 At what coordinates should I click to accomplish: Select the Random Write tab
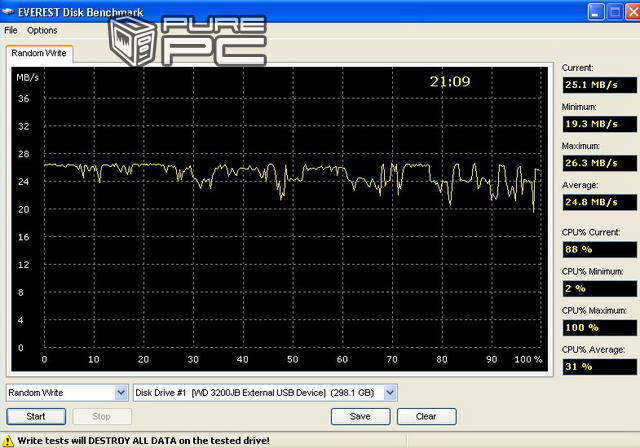[39, 53]
